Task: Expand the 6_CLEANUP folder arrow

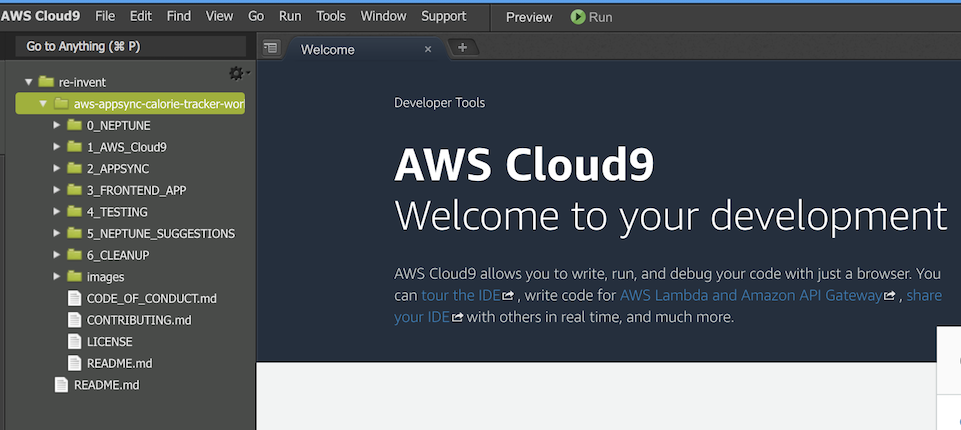Action: (x=57, y=254)
